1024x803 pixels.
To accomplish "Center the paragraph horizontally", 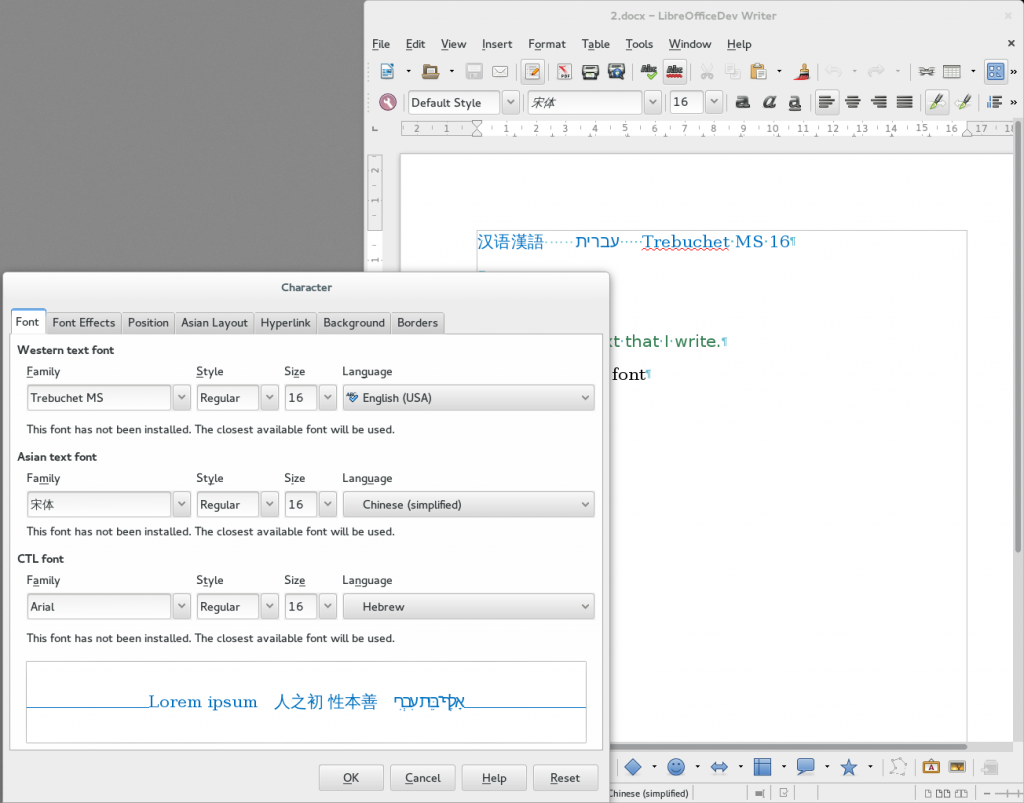I will coord(853,102).
